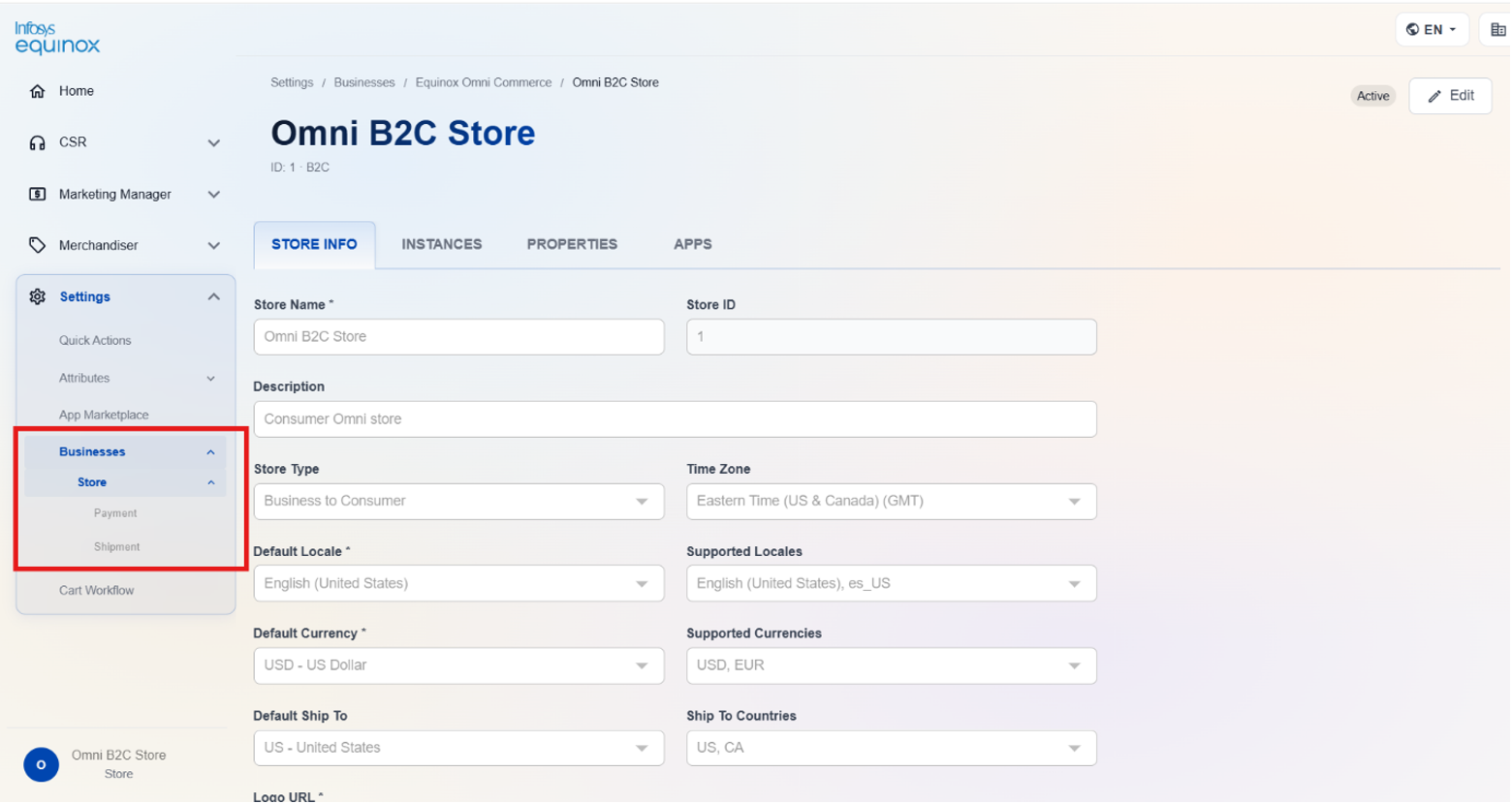The width and height of the screenshot is (1512, 803).
Task: Click the Active status badge
Action: (x=1372, y=96)
